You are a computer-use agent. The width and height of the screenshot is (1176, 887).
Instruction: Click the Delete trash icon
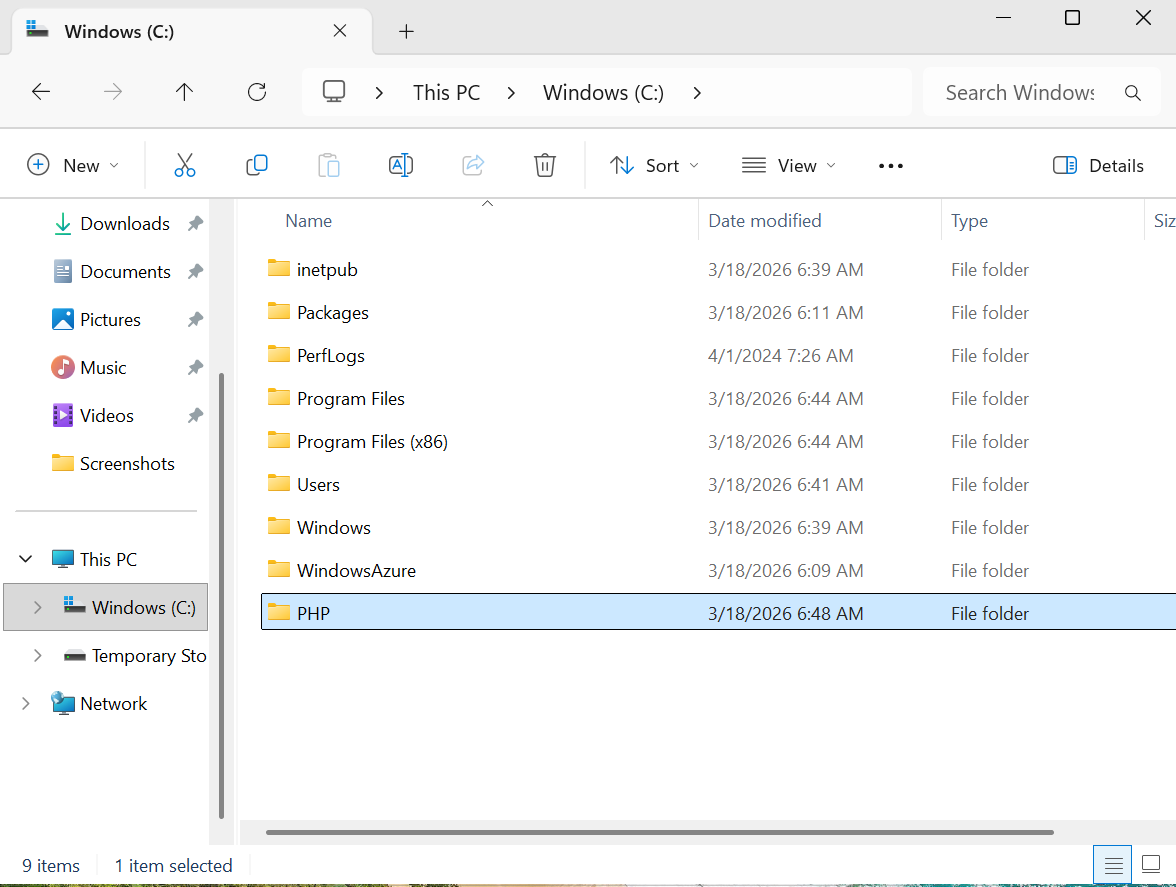[544, 165]
